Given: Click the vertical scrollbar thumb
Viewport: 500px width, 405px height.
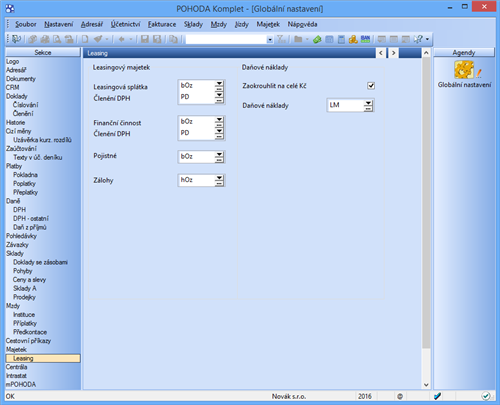Looking at the screenshot, I should (426, 203).
